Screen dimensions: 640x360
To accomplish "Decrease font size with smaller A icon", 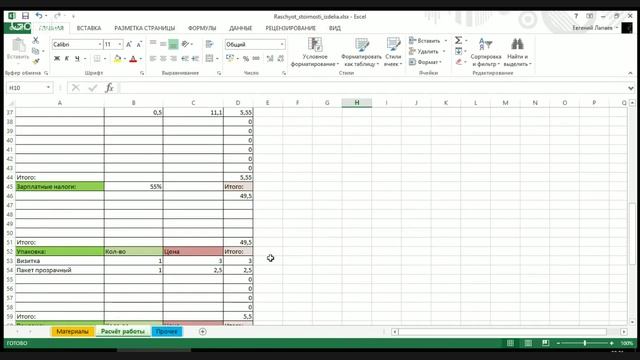I will [139, 44].
